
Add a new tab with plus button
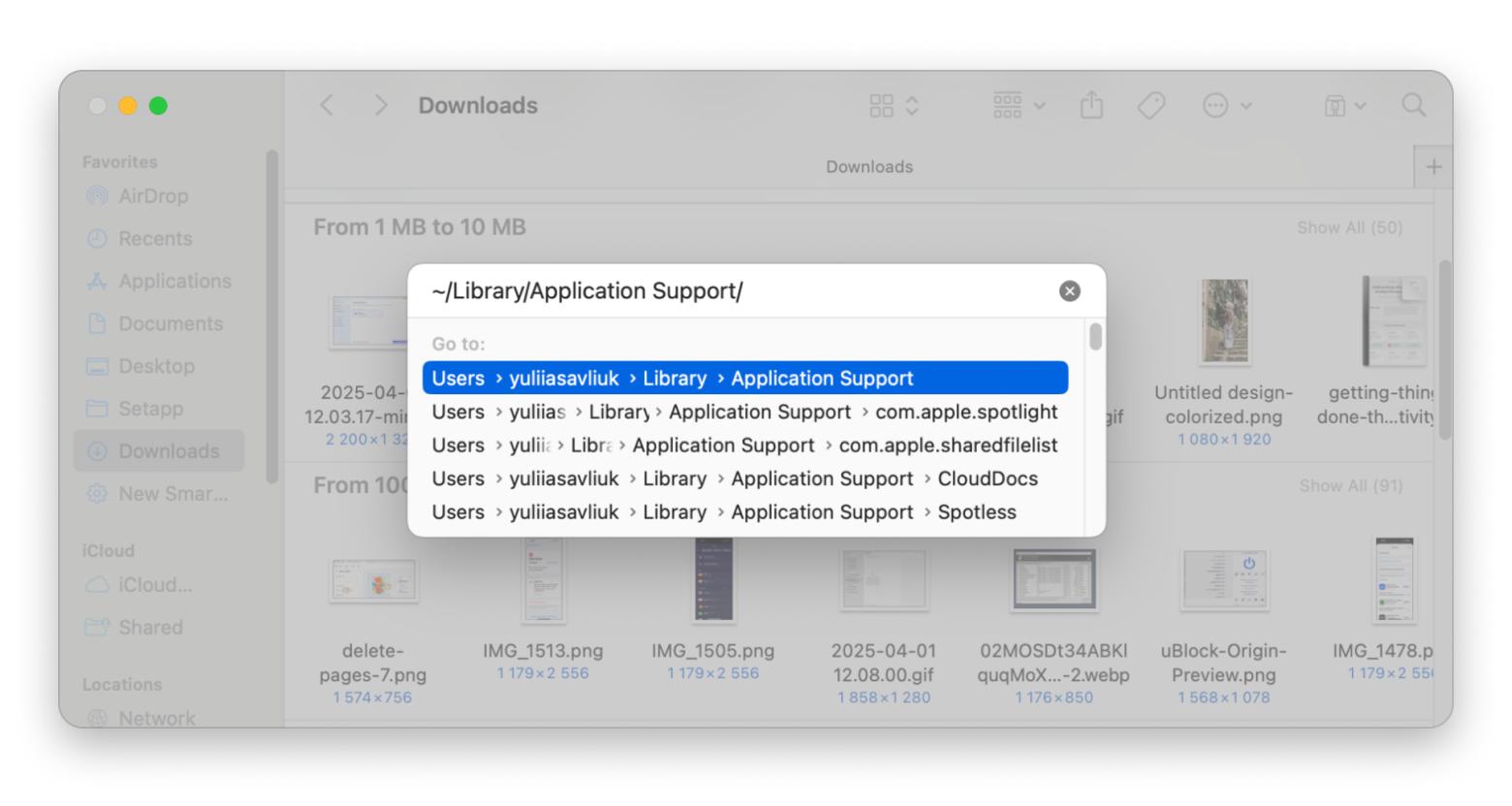pos(1433,167)
